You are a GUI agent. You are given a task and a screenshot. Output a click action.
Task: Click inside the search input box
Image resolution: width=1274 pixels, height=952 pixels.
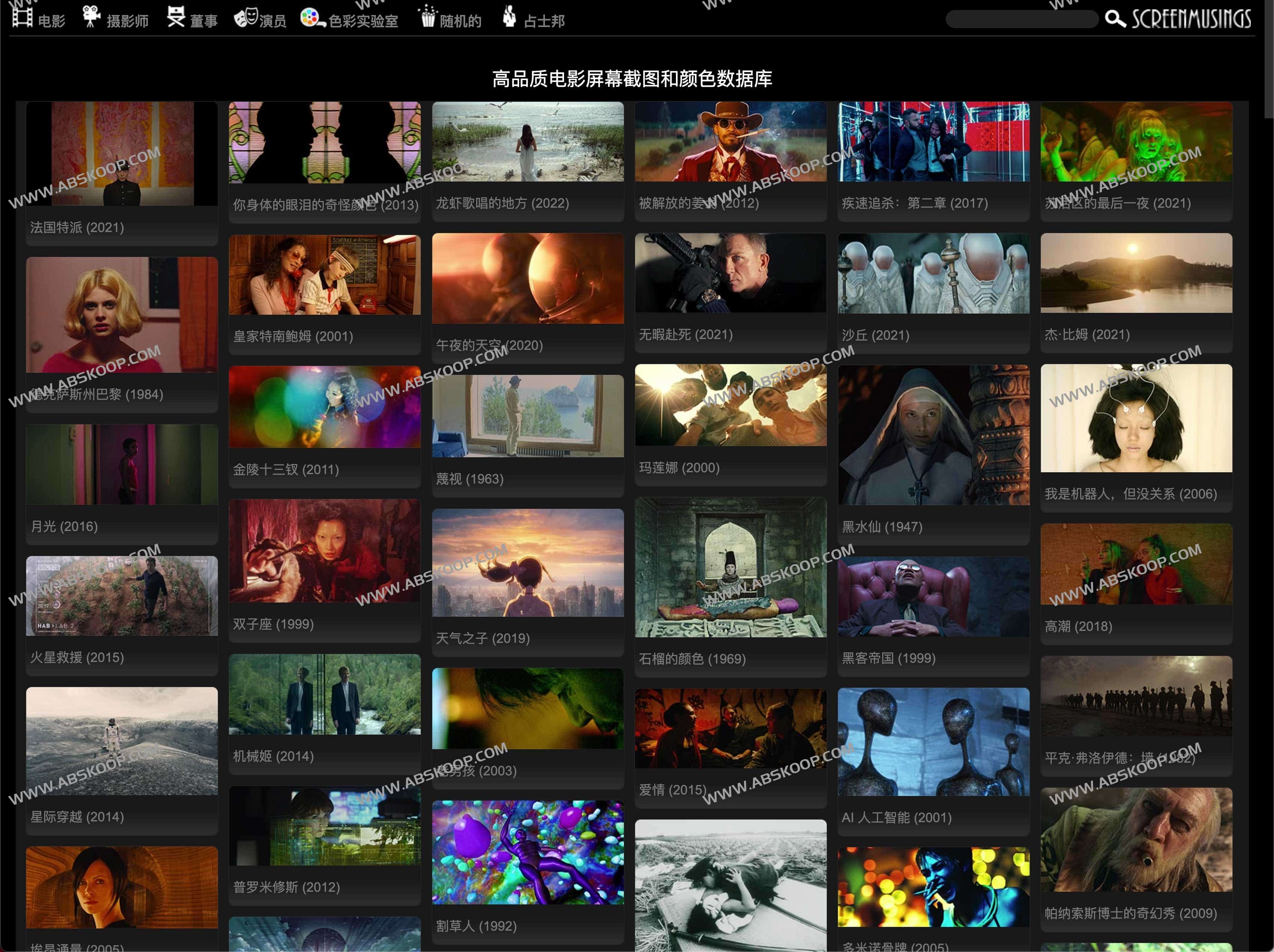coord(1022,19)
